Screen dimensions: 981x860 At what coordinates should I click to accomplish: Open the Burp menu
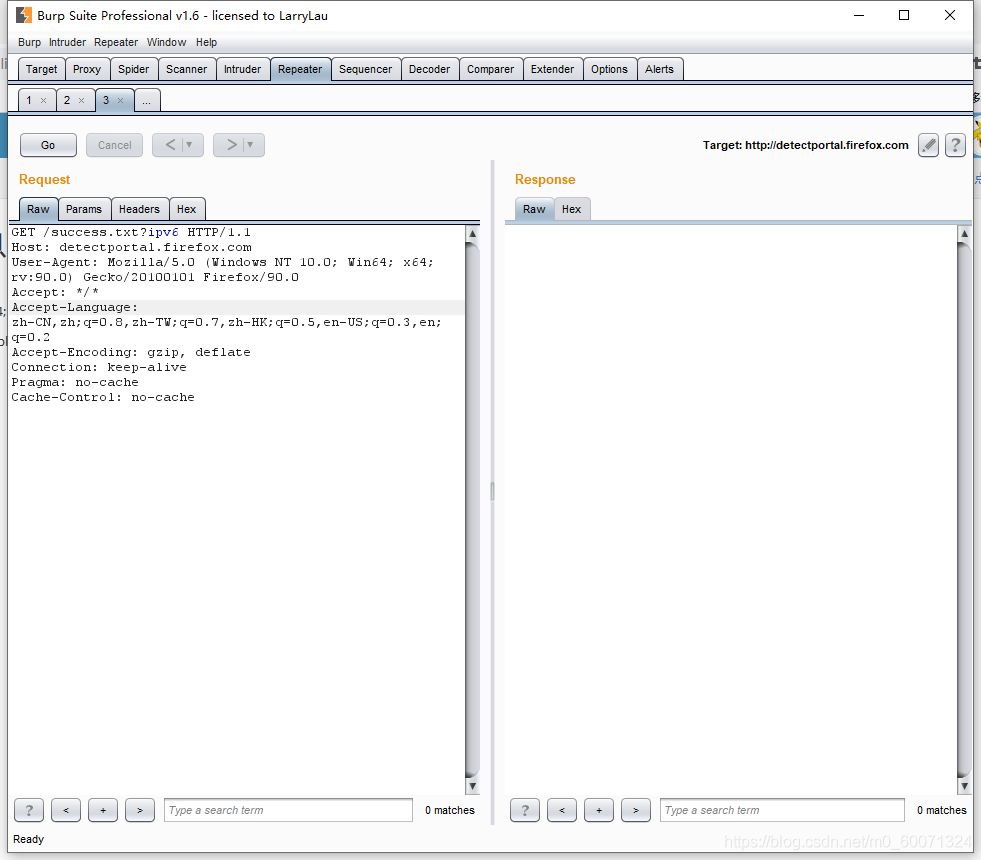pyautogui.click(x=29, y=43)
